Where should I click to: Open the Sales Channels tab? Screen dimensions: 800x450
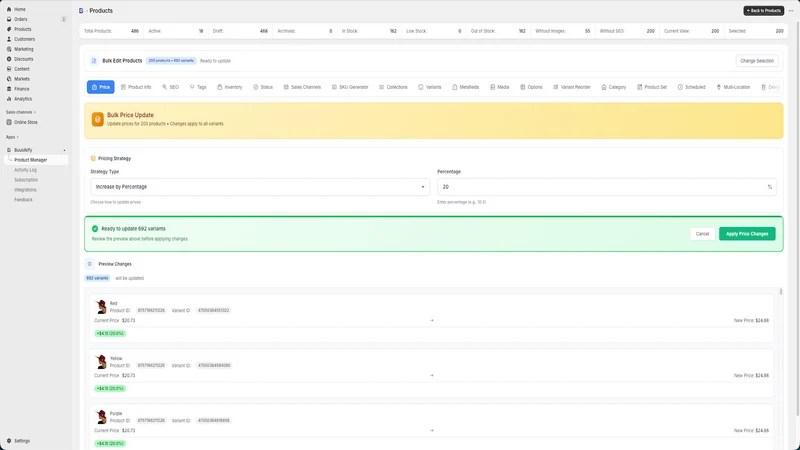(302, 87)
